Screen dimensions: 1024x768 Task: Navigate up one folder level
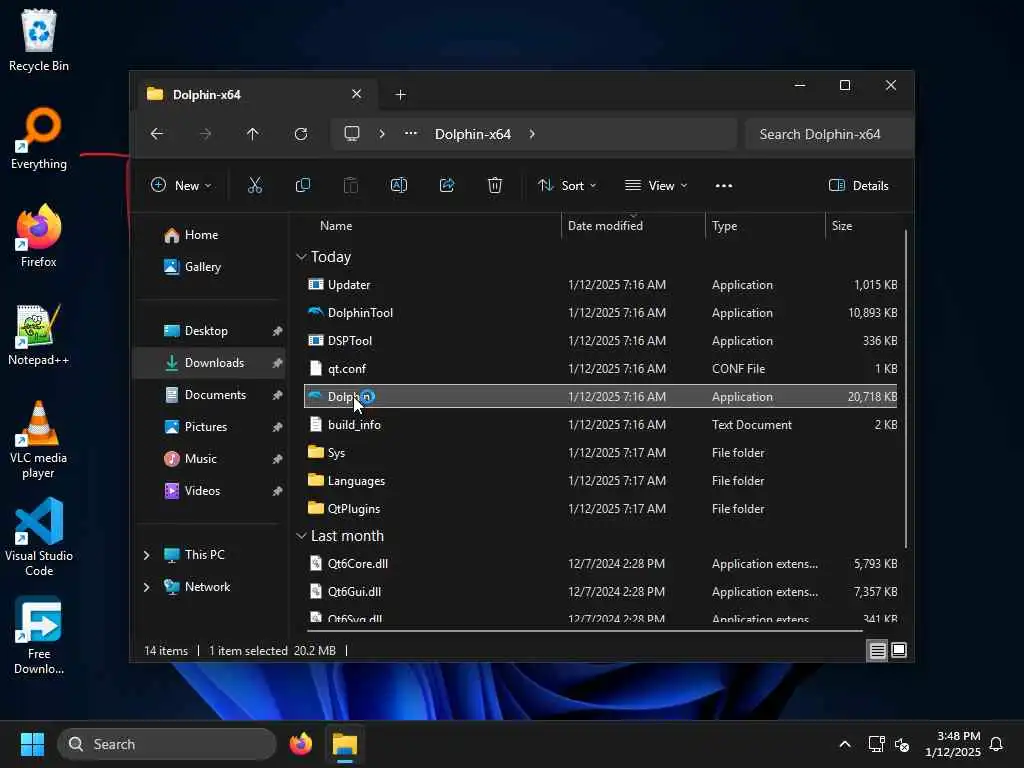[253, 134]
